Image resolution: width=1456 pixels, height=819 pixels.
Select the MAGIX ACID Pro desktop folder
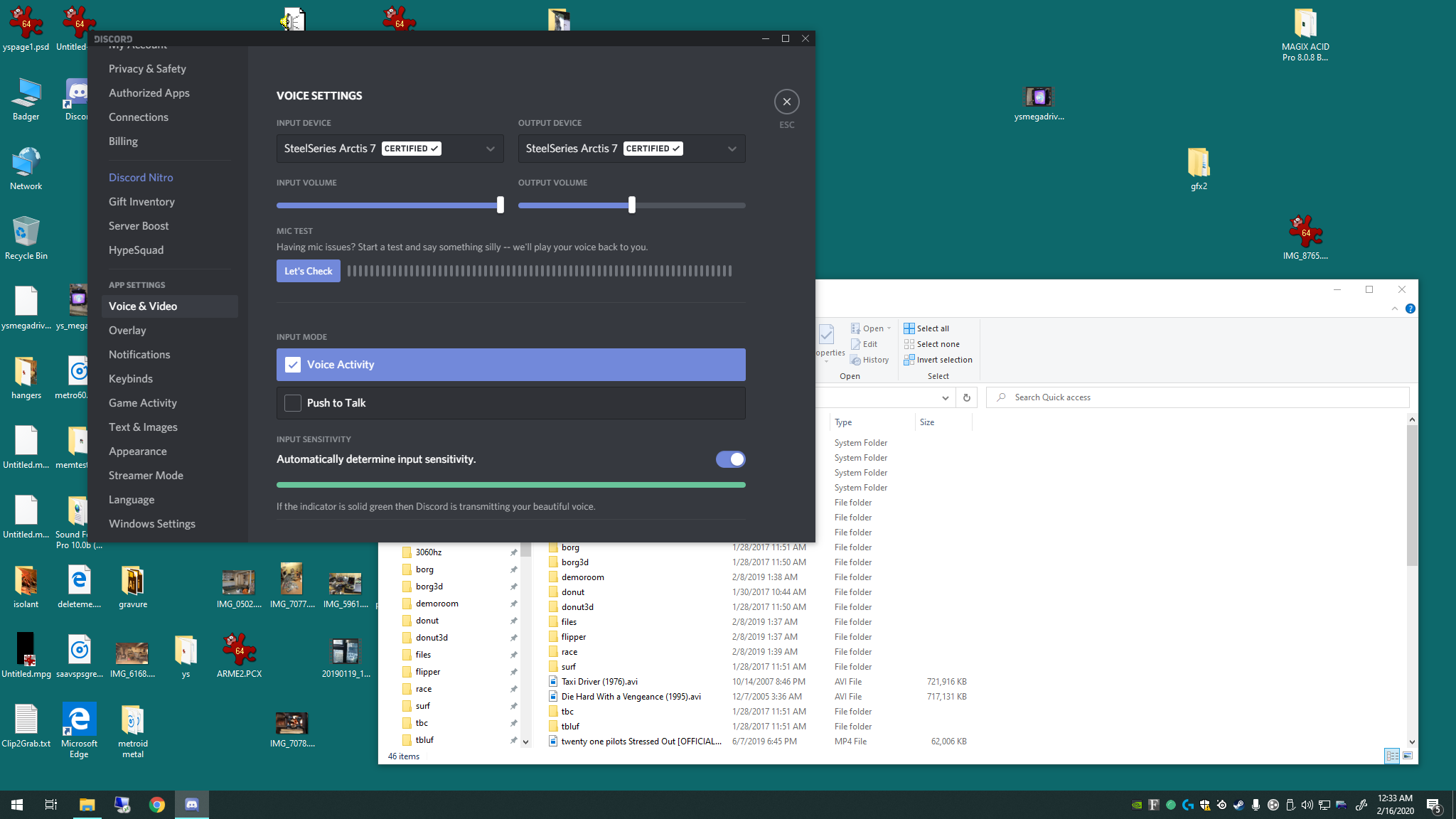tap(1305, 34)
